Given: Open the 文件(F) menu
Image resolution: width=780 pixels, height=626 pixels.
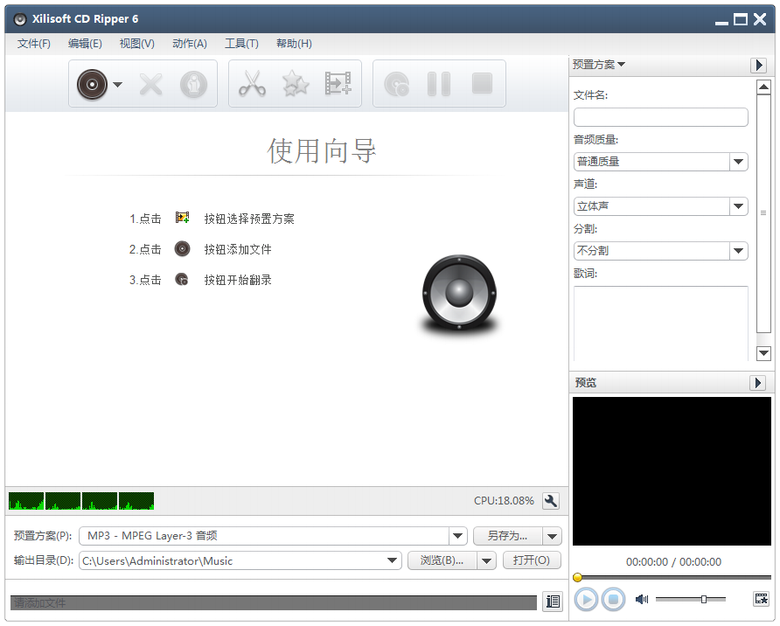Looking at the screenshot, I should [x=34, y=44].
